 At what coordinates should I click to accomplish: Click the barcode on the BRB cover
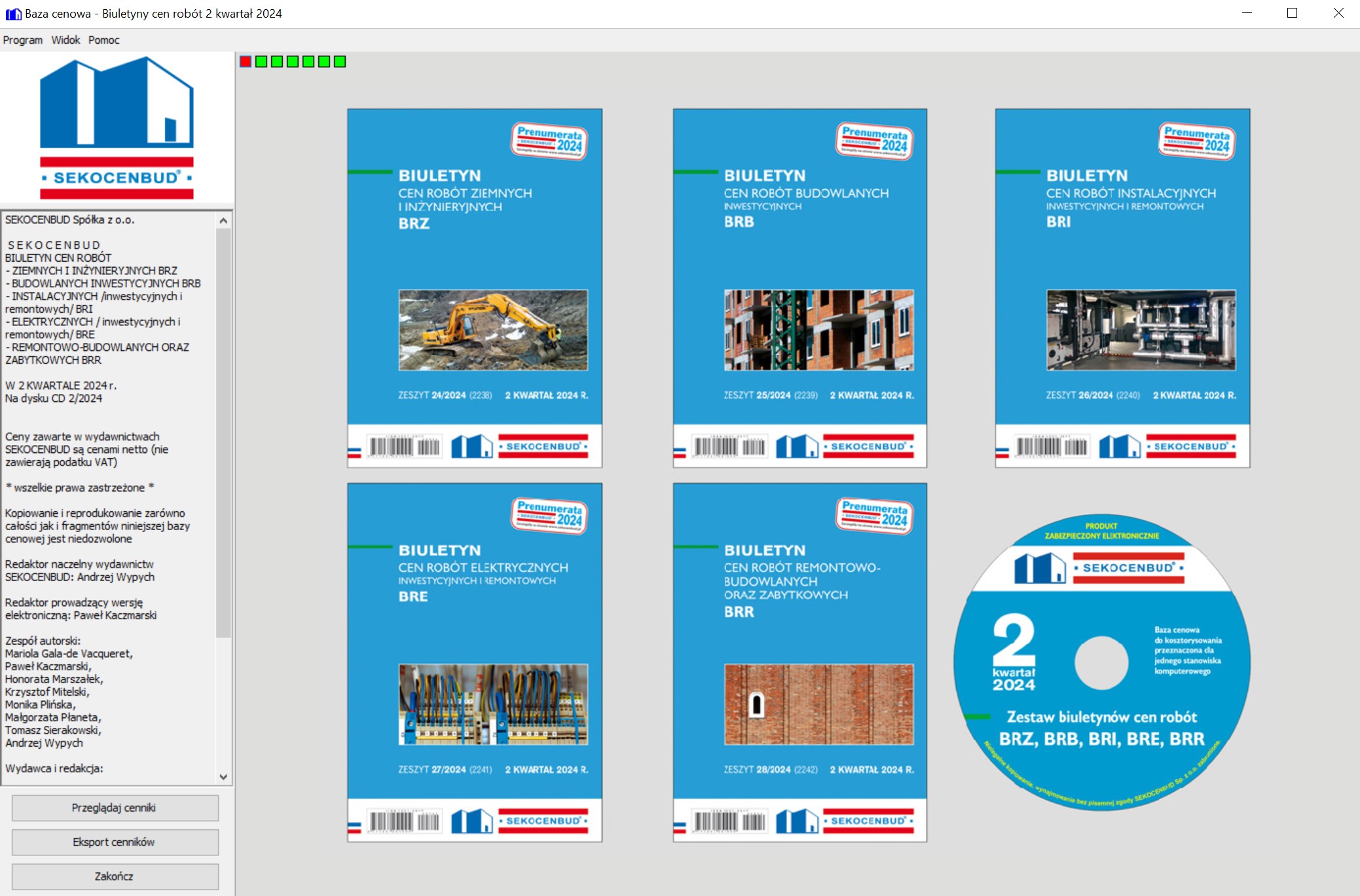coord(729,446)
